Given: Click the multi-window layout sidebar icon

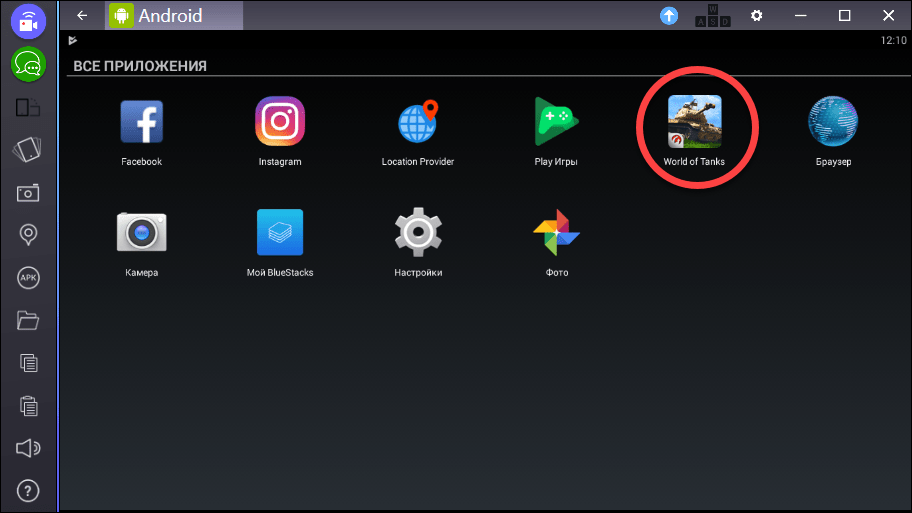Looking at the screenshot, I should pos(28,108).
